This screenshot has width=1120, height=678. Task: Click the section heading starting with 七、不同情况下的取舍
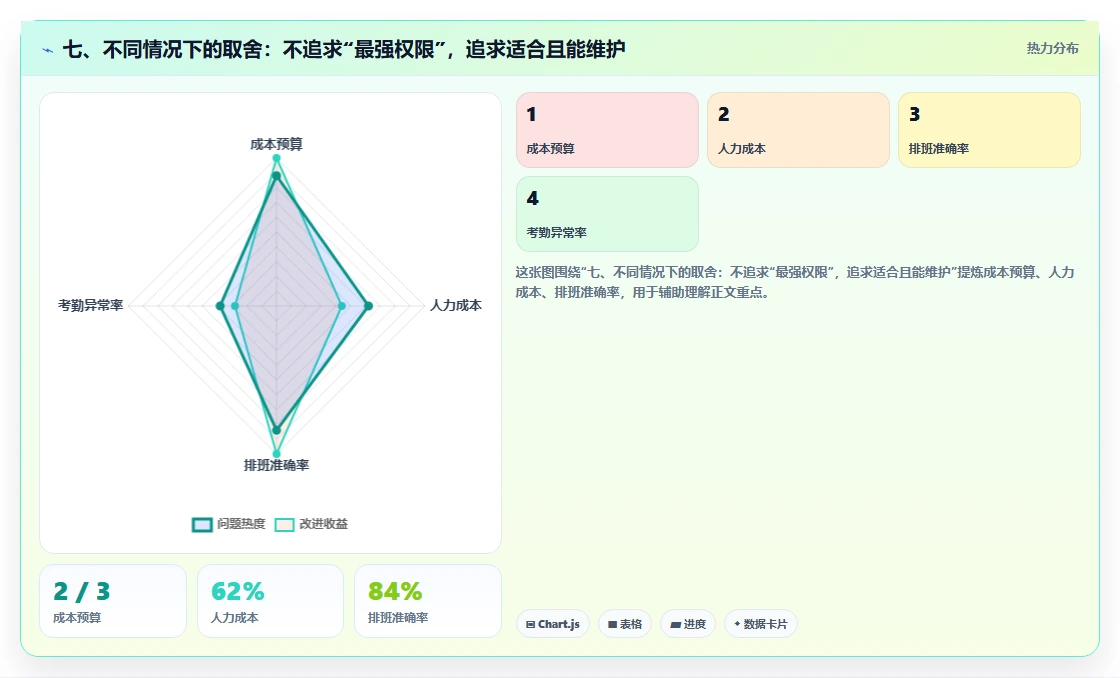(344, 49)
